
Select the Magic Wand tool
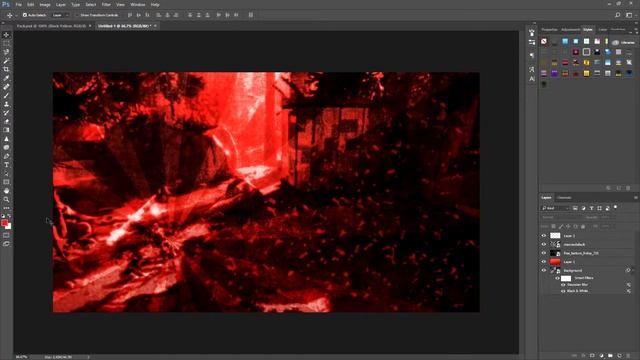6,60
